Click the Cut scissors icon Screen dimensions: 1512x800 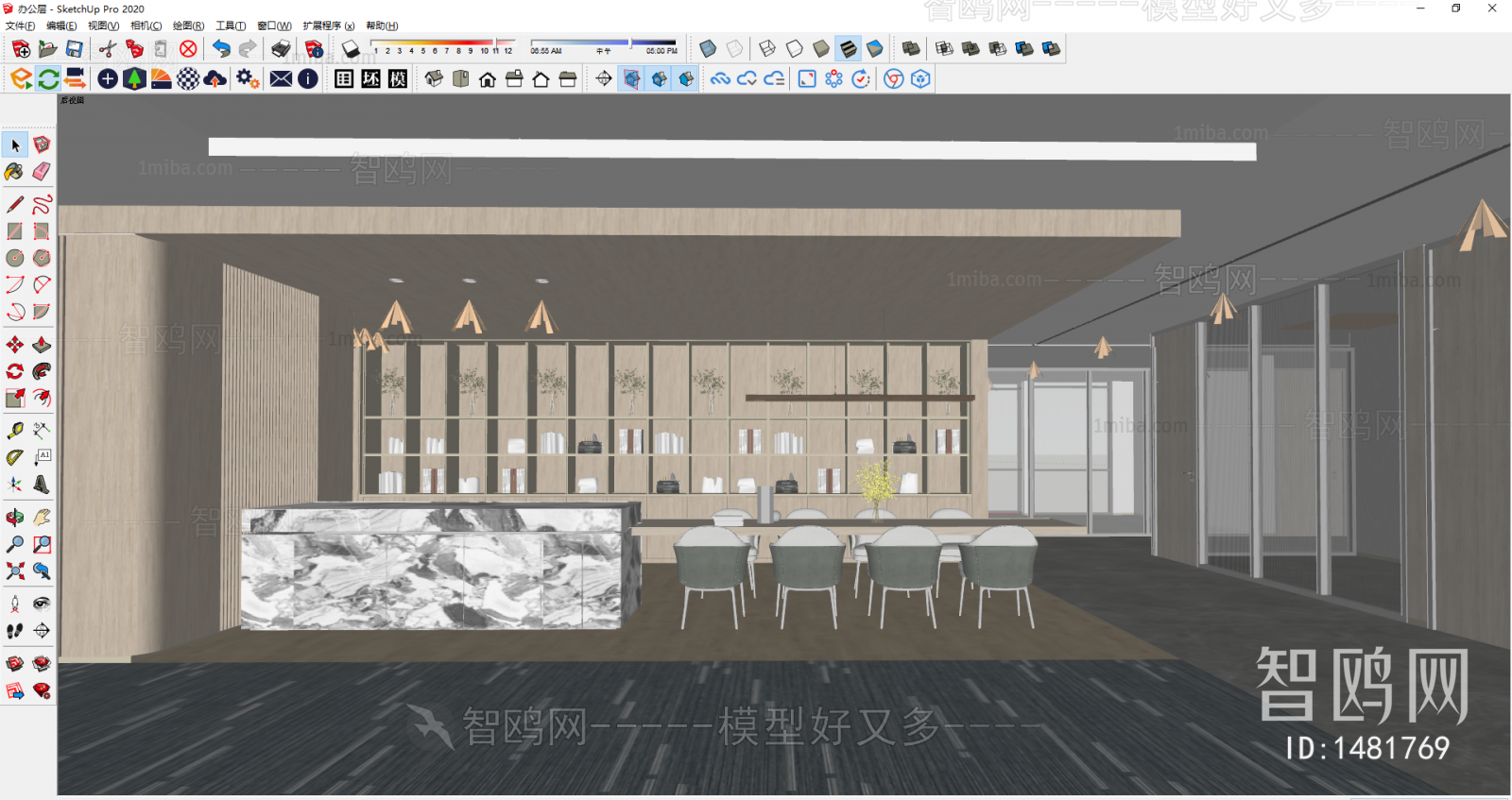(x=108, y=49)
